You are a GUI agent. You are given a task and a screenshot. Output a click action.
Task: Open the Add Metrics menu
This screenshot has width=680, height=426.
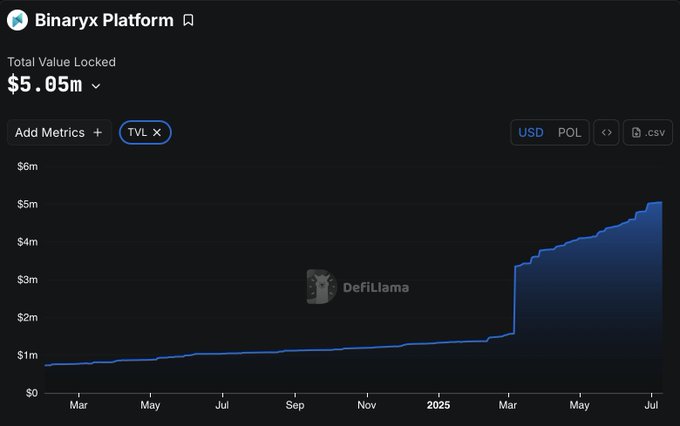[x=59, y=132]
